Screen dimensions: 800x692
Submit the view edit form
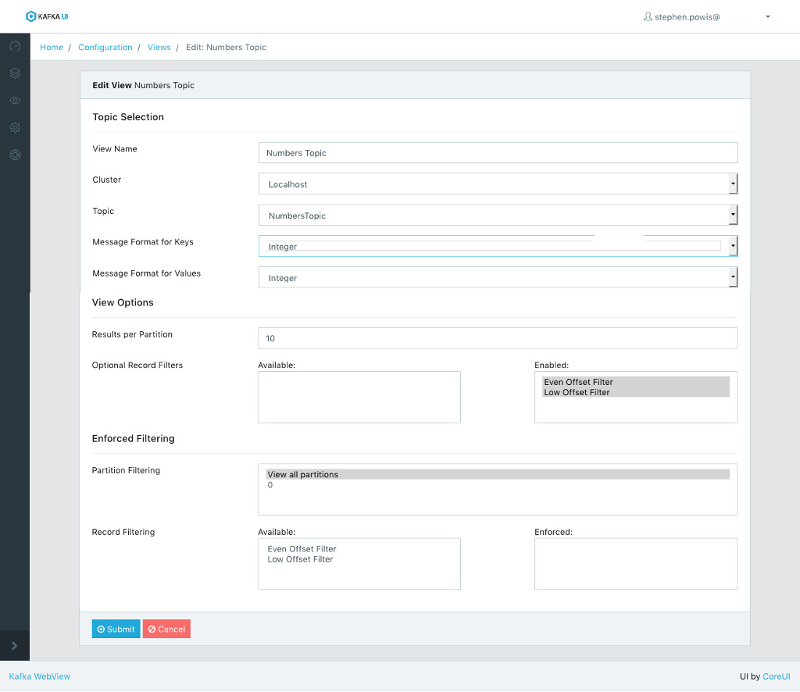click(x=116, y=629)
